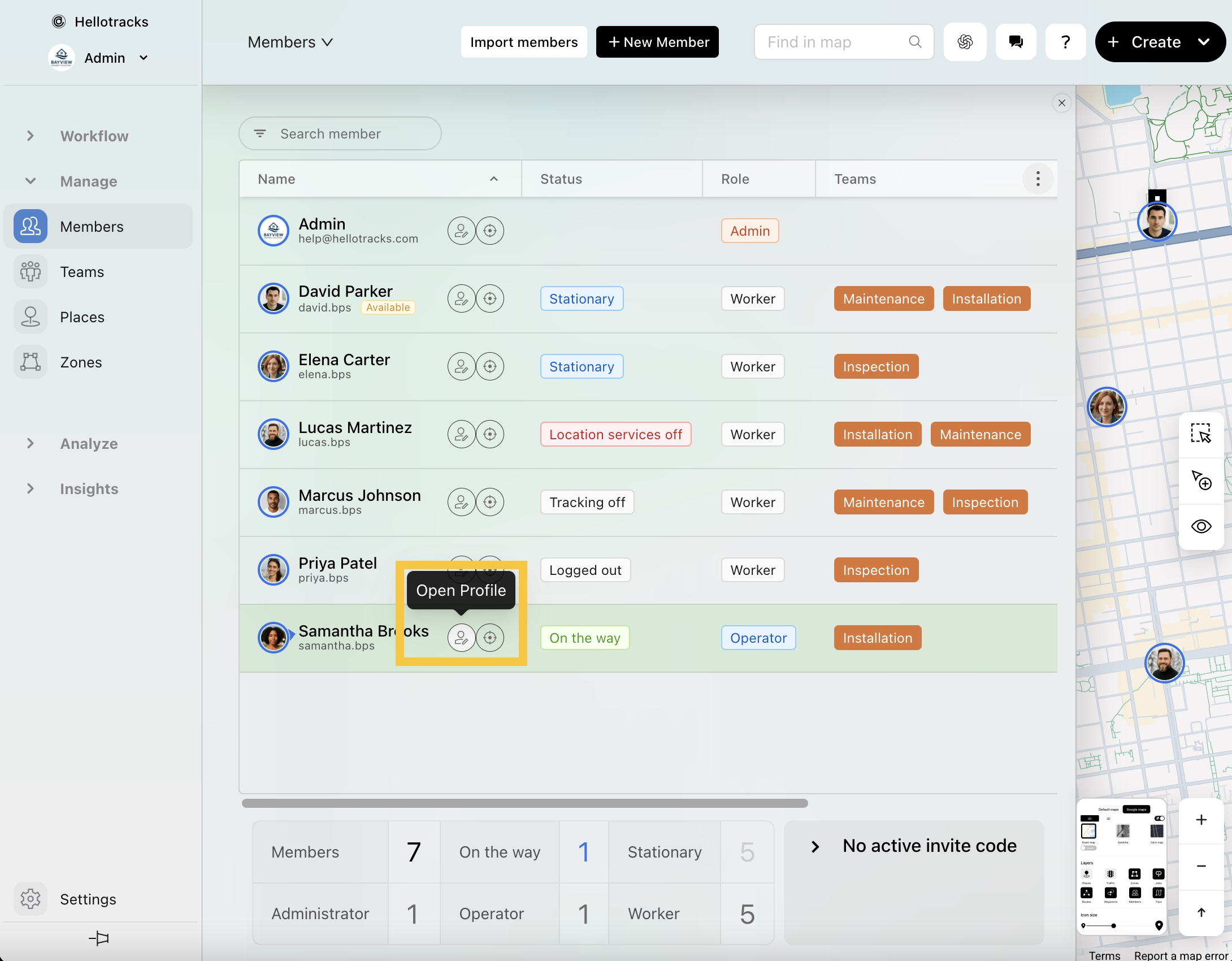Screen dimensions: 1232x961
Task: Open table column options menu
Action: click(x=1038, y=179)
